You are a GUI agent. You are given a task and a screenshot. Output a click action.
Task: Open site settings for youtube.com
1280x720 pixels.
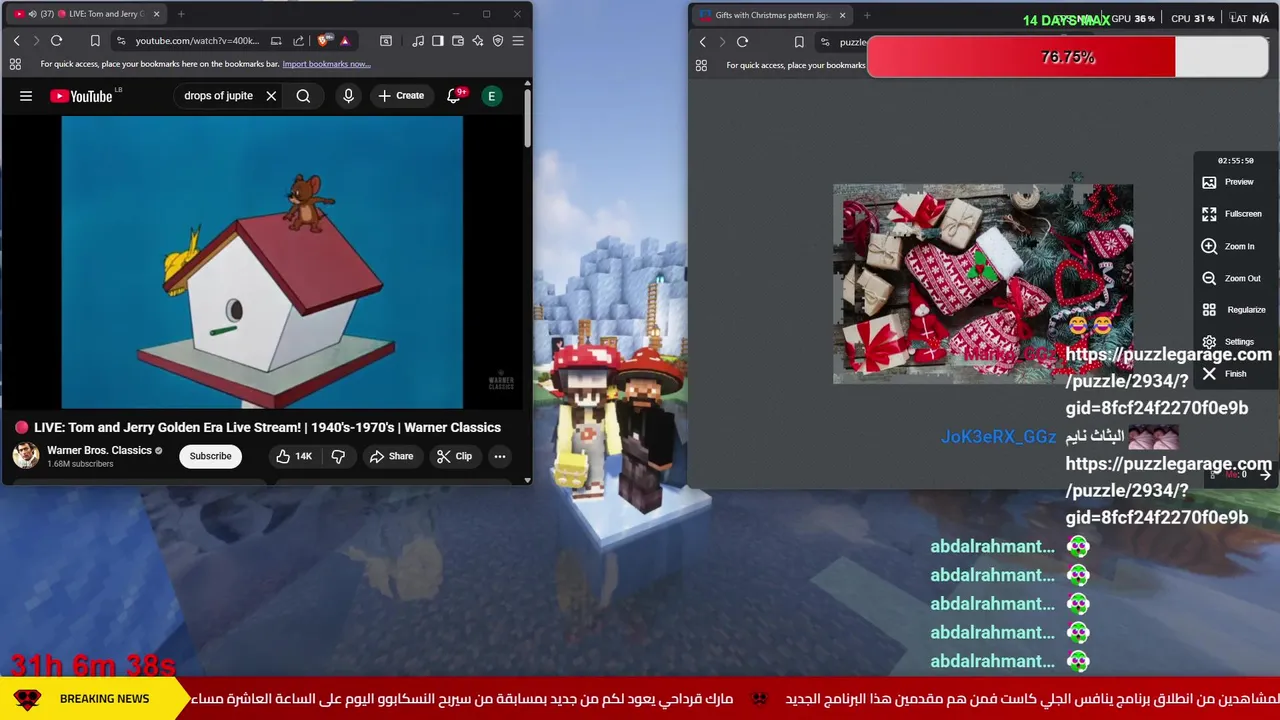click(121, 41)
